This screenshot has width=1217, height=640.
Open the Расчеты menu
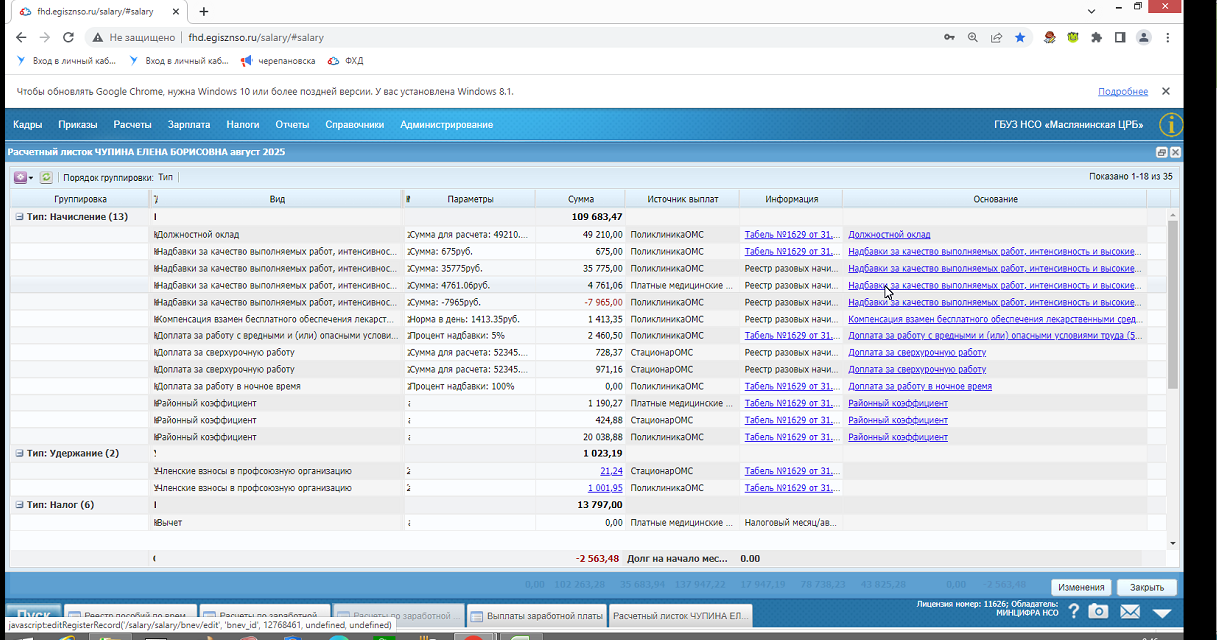[x=132, y=125]
